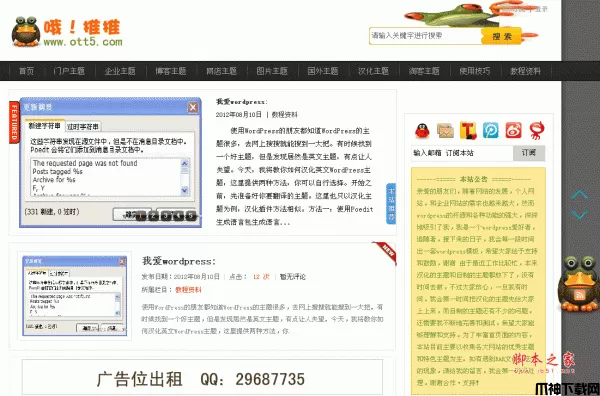
Task: Click the red NetEase mascot icon
Action: (x=537, y=130)
